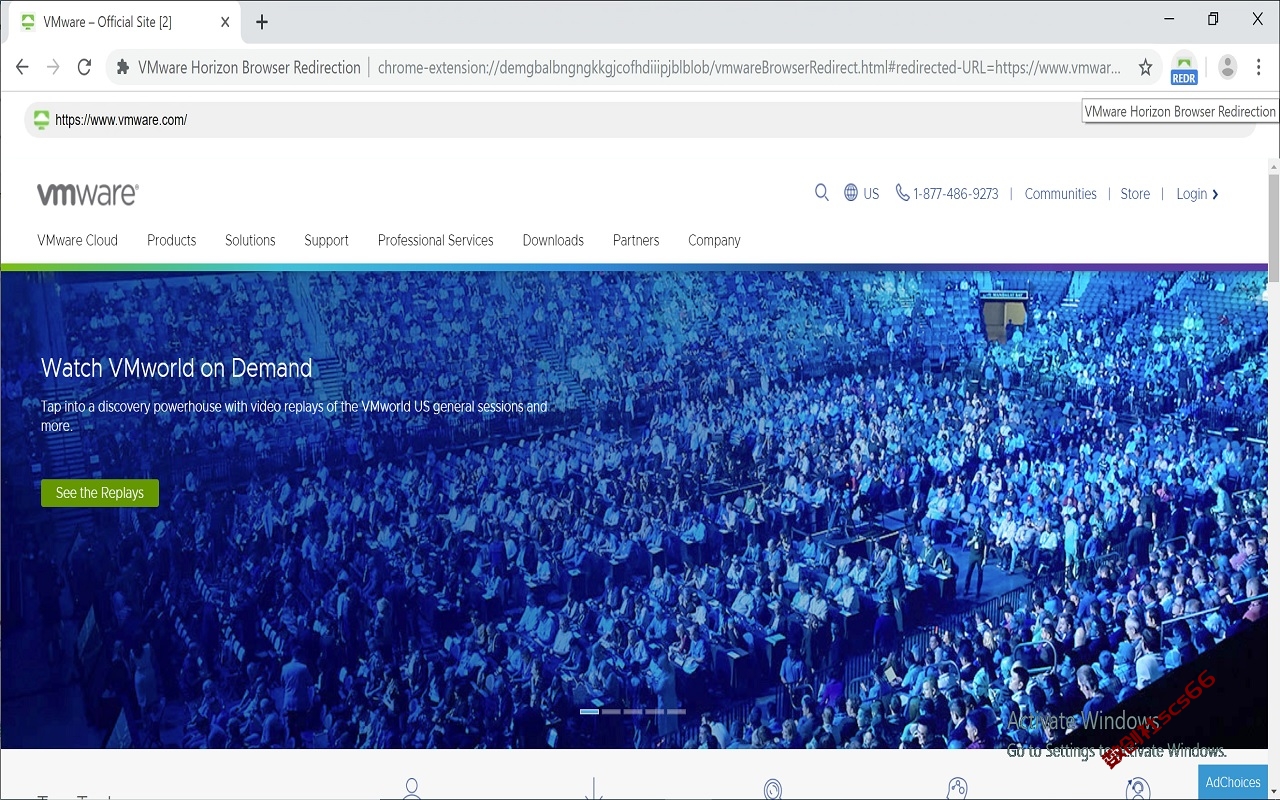Click the extension puzzle icon in address bar

point(123,67)
